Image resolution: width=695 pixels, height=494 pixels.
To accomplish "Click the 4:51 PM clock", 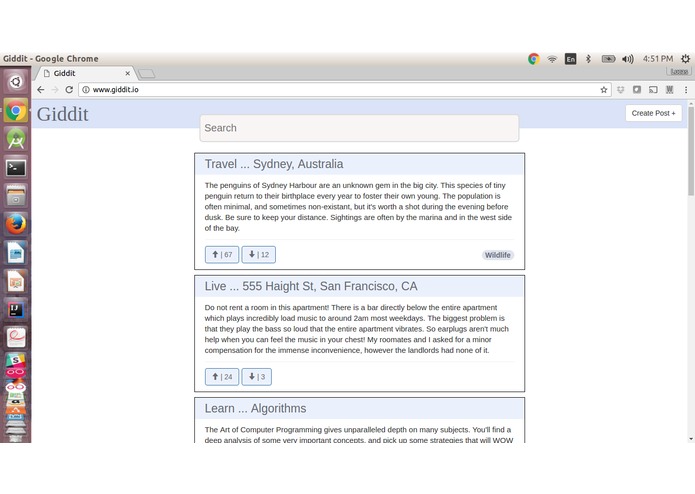I will pos(658,58).
